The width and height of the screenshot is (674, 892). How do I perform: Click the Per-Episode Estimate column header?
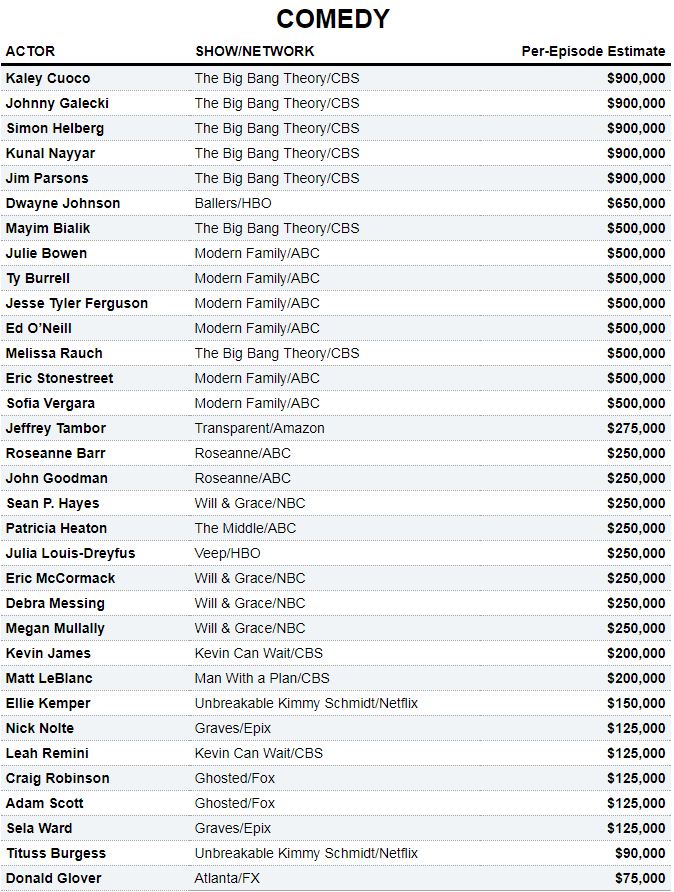[593, 51]
